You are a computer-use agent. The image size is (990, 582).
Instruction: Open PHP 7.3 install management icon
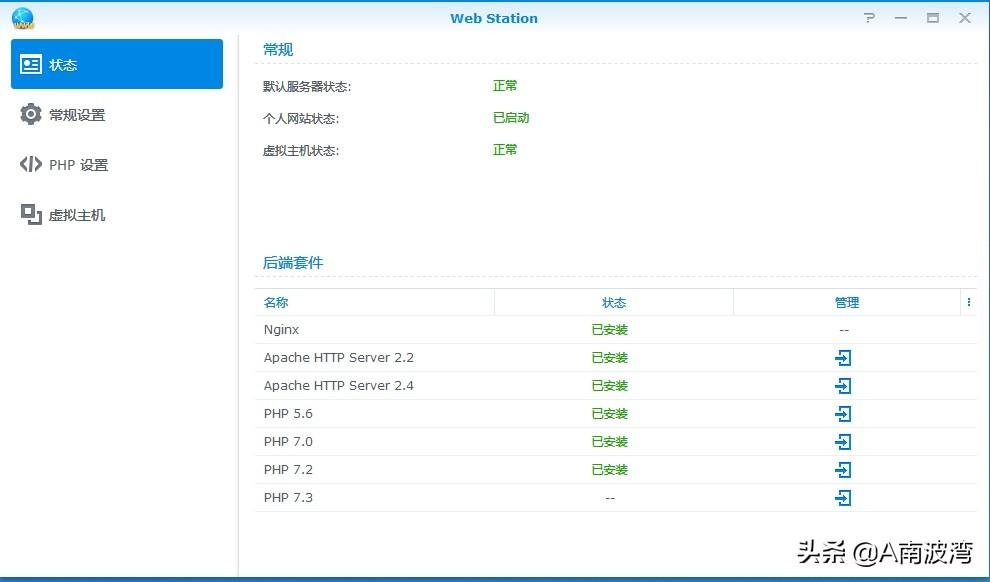[x=843, y=498]
